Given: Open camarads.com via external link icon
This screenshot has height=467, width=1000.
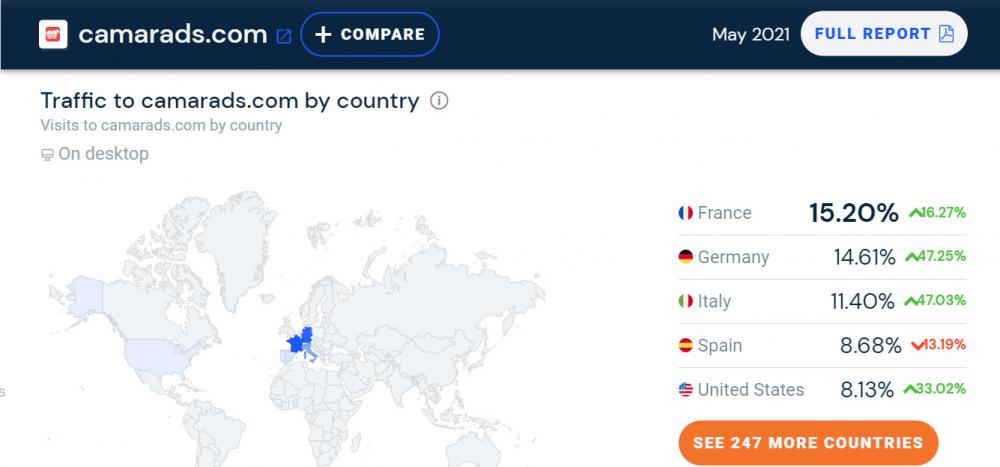Looking at the screenshot, I should (x=284, y=36).
